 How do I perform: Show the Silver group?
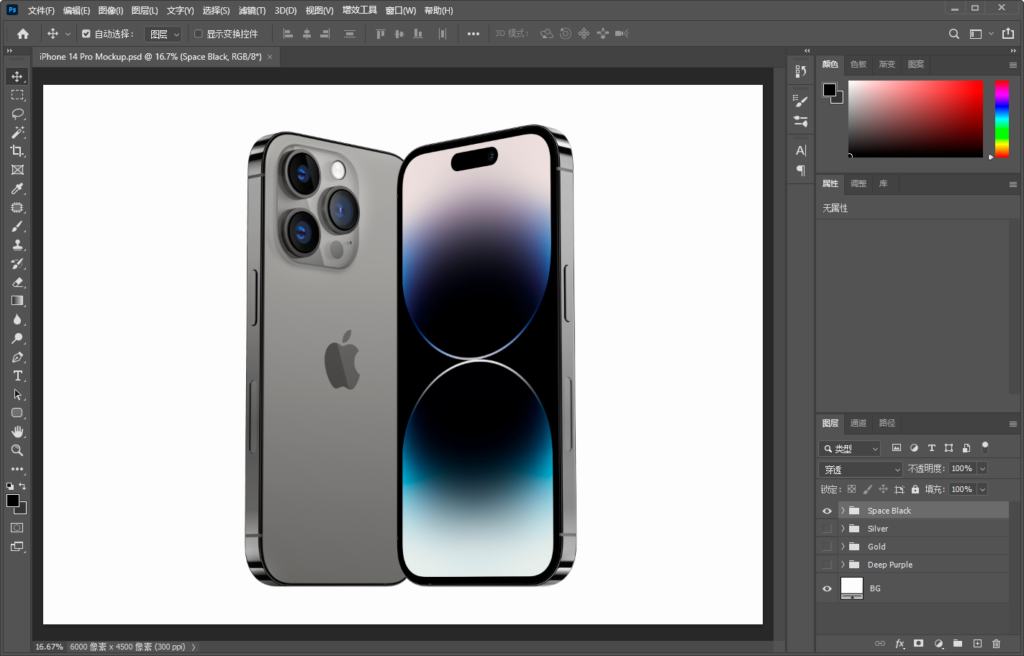(x=827, y=529)
